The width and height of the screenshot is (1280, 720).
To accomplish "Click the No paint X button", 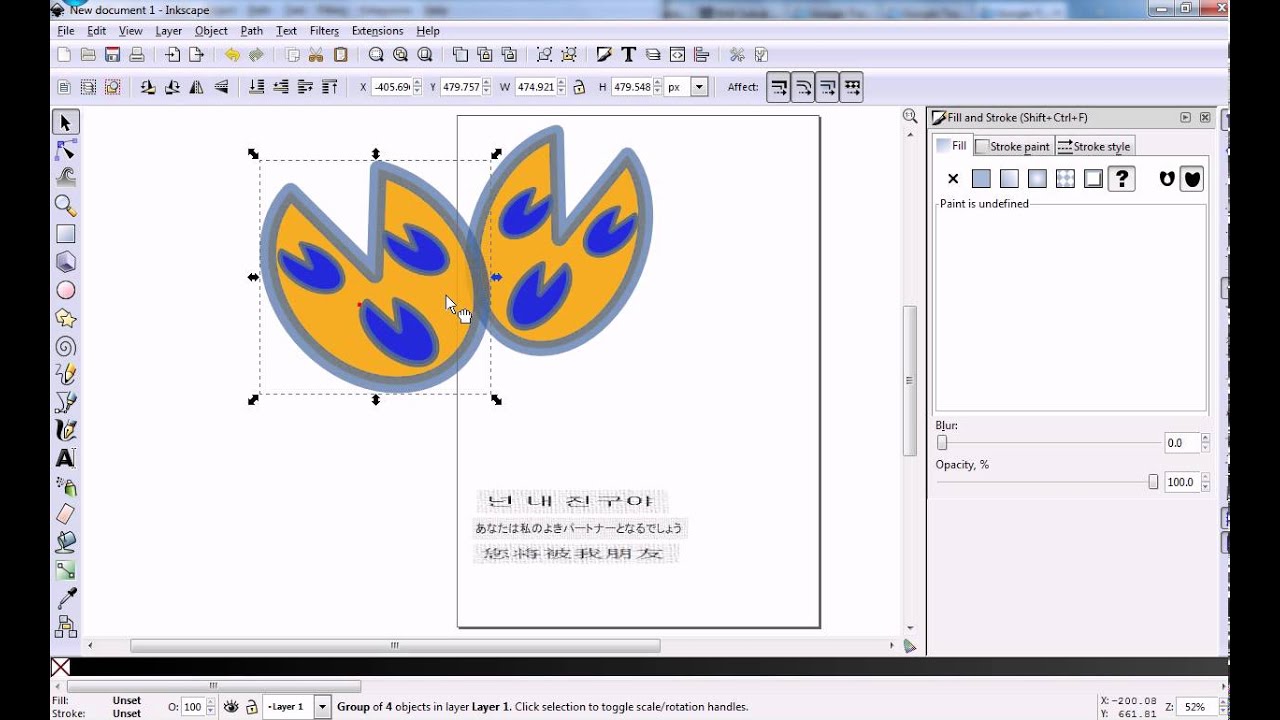I will pyautogui.click(x=953, y=179).
